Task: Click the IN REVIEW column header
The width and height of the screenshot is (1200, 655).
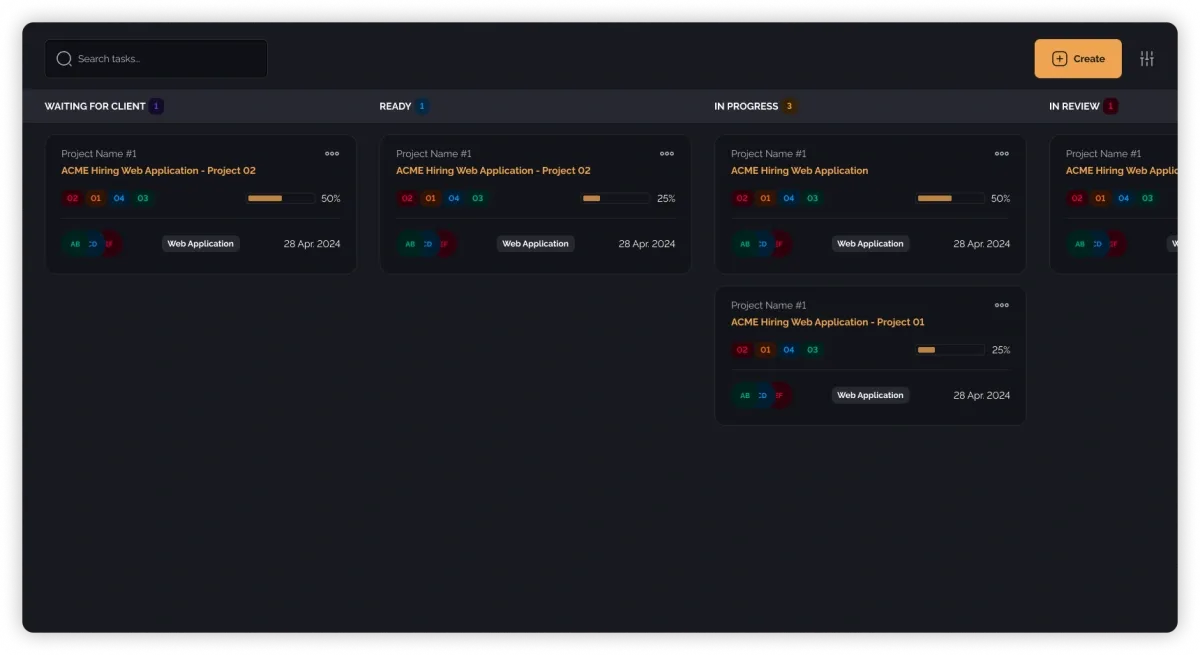Action: click(x=1075, y=106)
